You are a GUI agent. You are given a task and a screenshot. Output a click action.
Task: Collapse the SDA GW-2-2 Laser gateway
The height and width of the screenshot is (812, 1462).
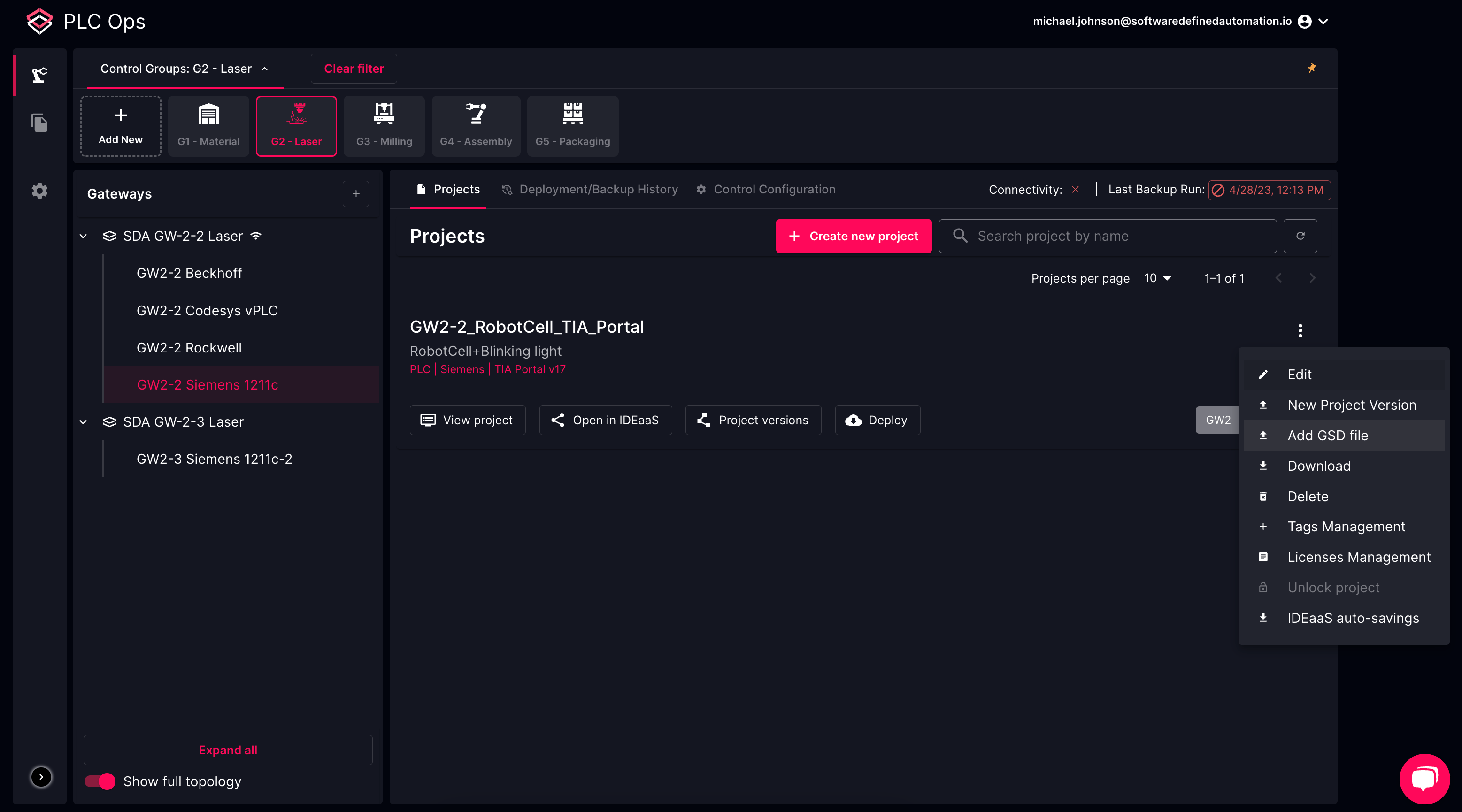coord(84,236)
